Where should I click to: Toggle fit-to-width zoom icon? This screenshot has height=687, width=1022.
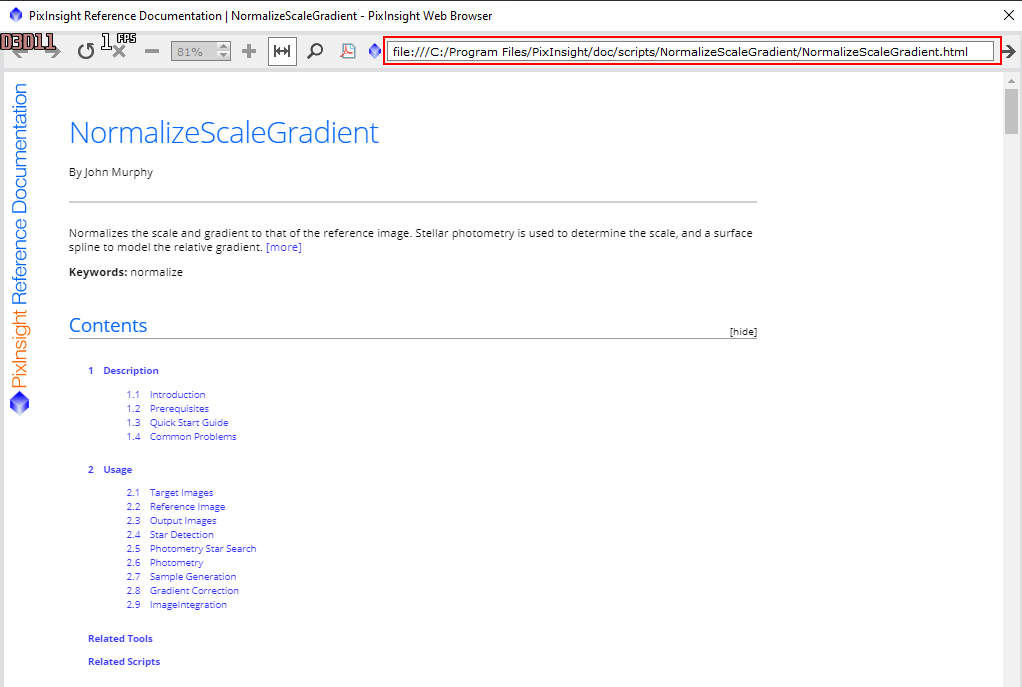(x=282, y=51)
